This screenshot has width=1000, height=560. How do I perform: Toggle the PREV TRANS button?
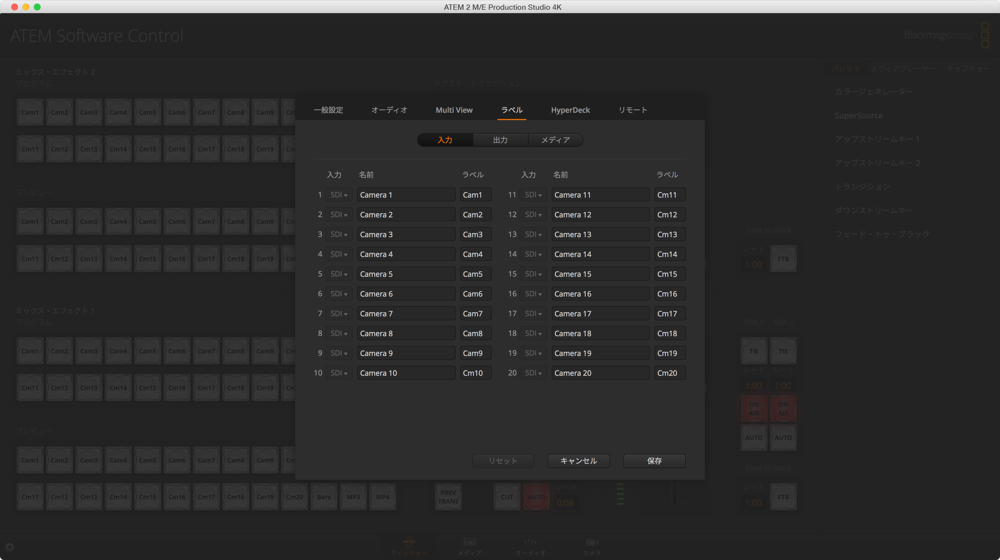click(448, 497)
